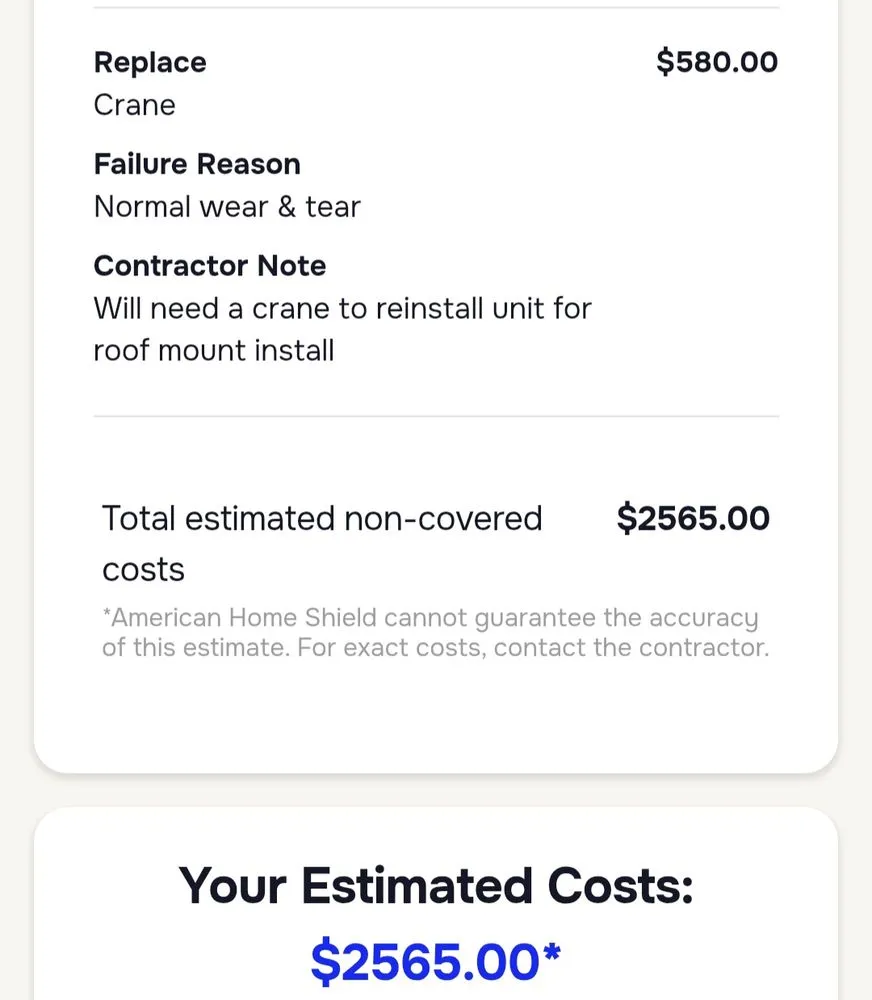The width and height of the screenshot is (872, 1000).
Task: Click the divider line above Replace
Action: [436, 8]
